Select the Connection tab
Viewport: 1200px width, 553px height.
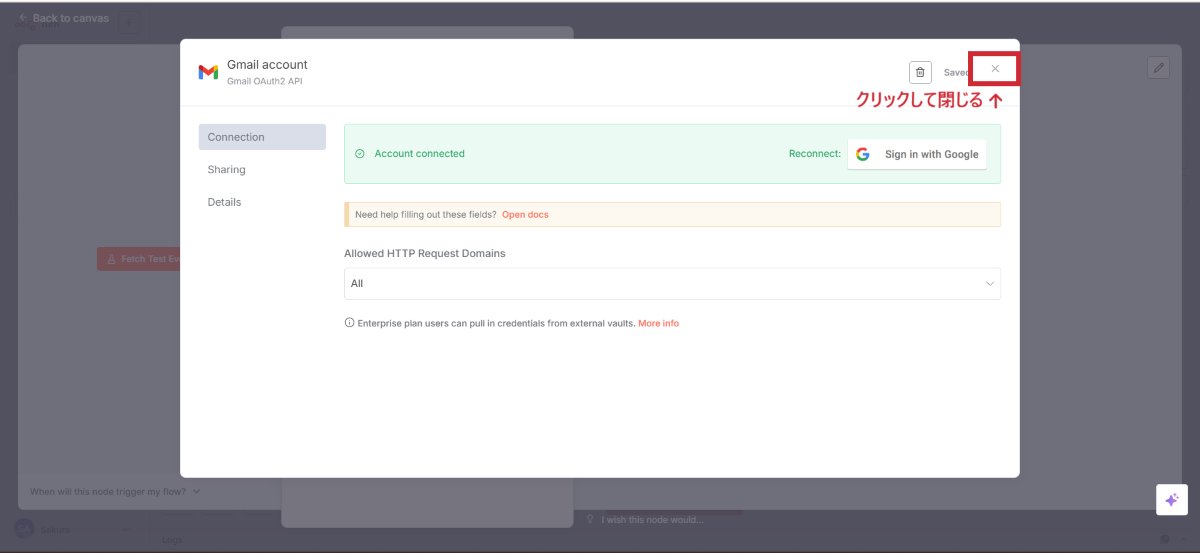[262, 137]
